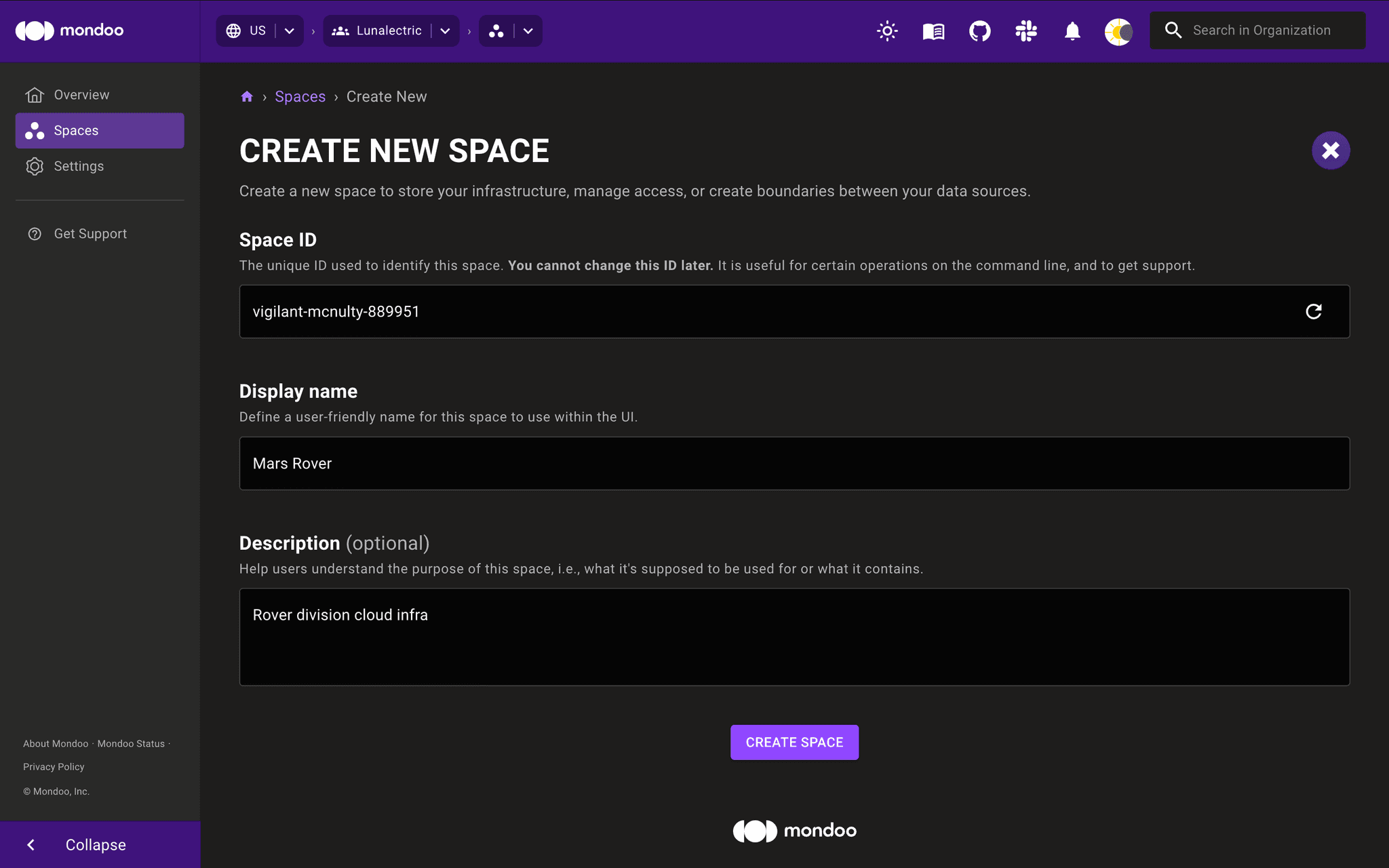Close the Create New Space form
The height and width of the screenshot is (868, 1389).
1331,150
